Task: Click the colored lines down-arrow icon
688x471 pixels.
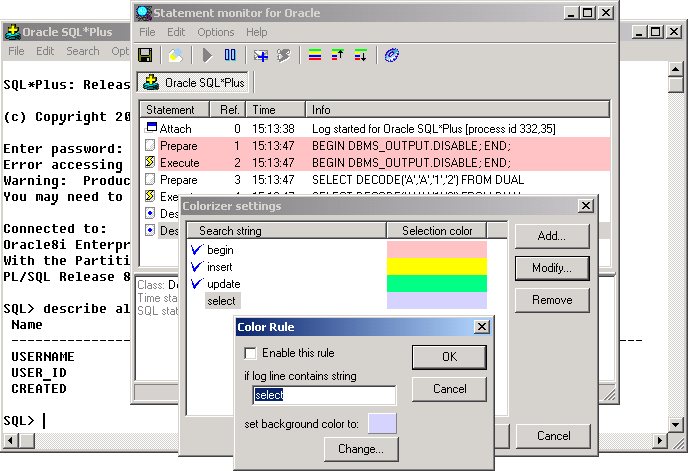Action: click(x=360, y=55)
